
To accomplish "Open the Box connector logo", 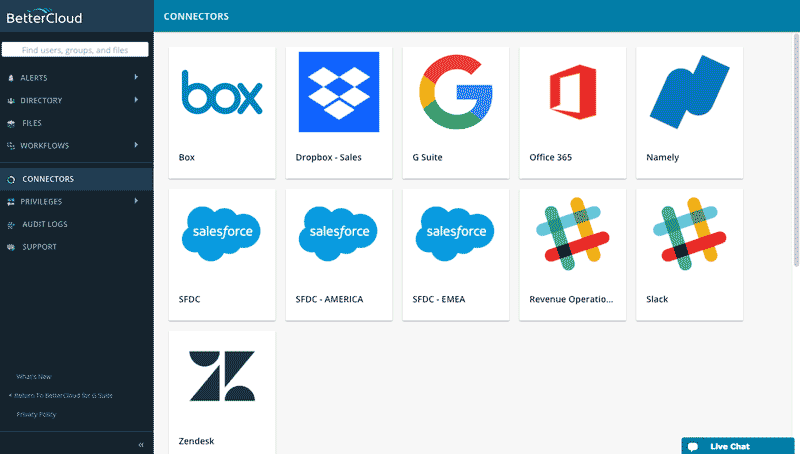I will point(222,92).
